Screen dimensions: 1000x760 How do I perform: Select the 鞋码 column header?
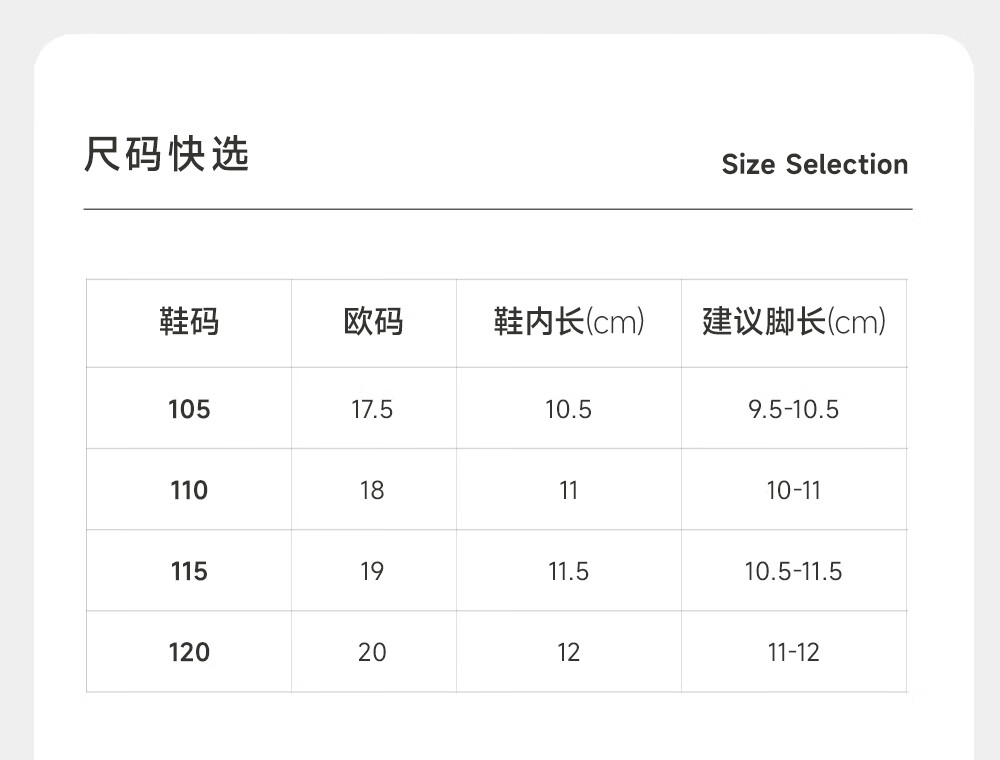189,323
